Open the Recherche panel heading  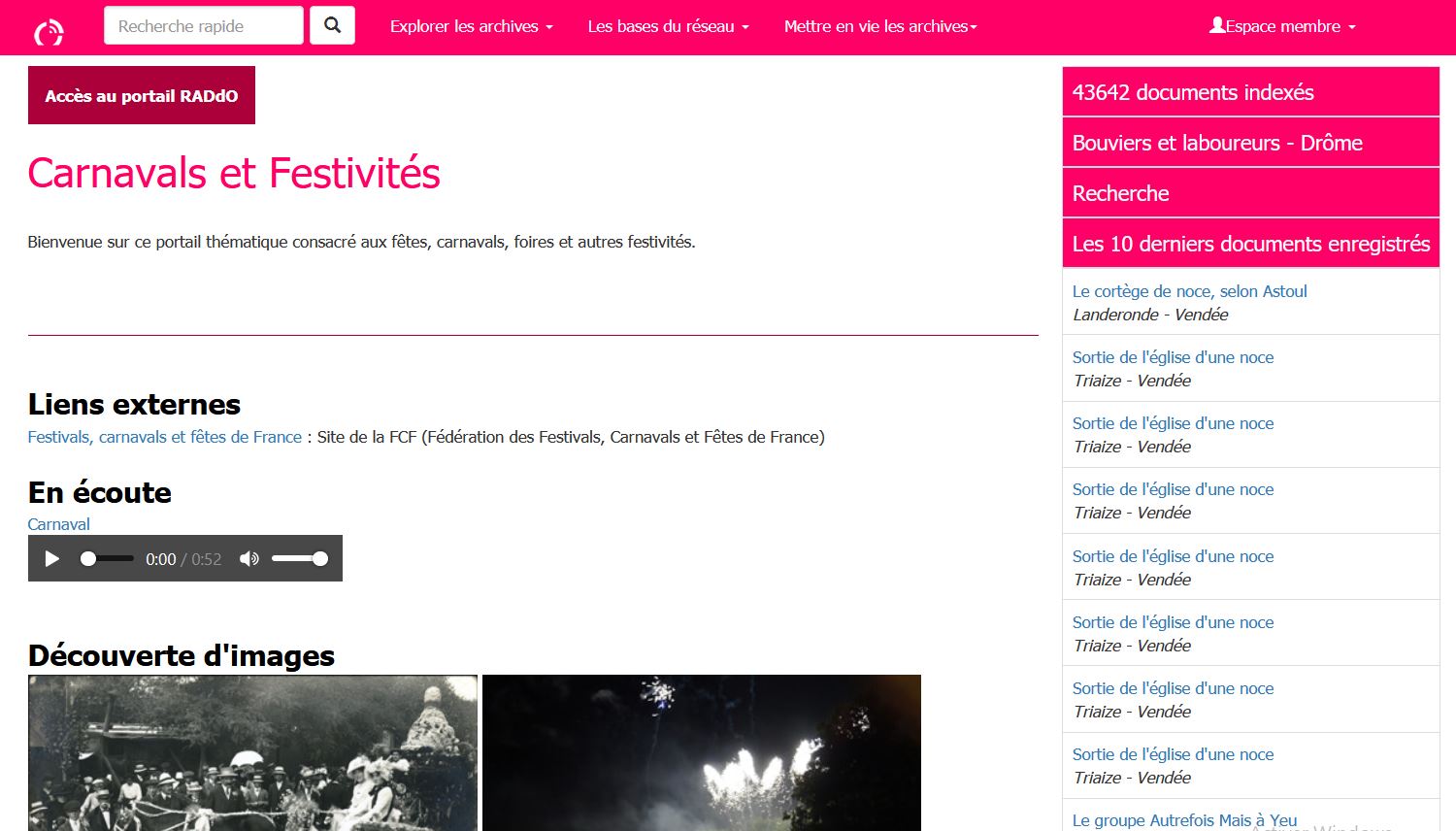point(1251,193)
